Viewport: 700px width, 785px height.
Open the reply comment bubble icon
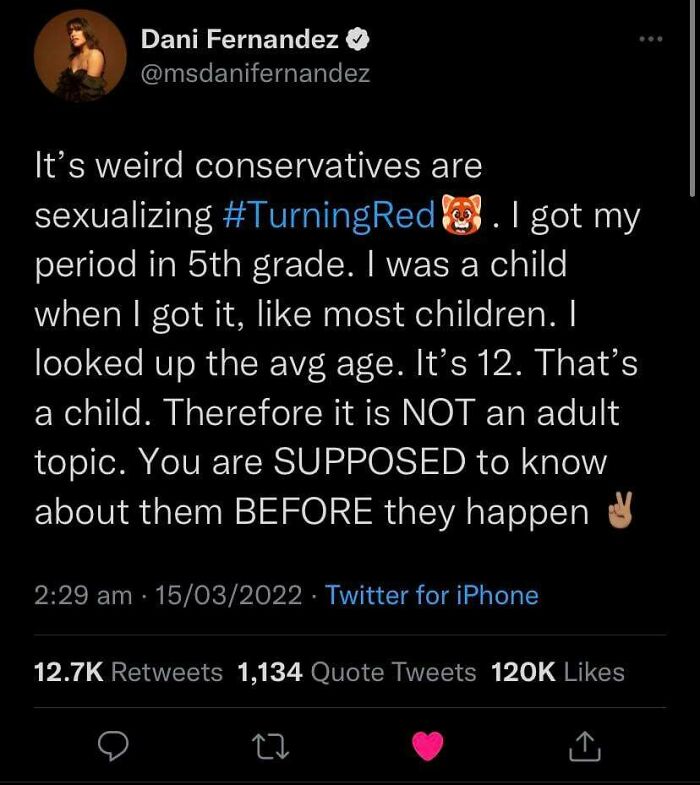coord(113,746)
